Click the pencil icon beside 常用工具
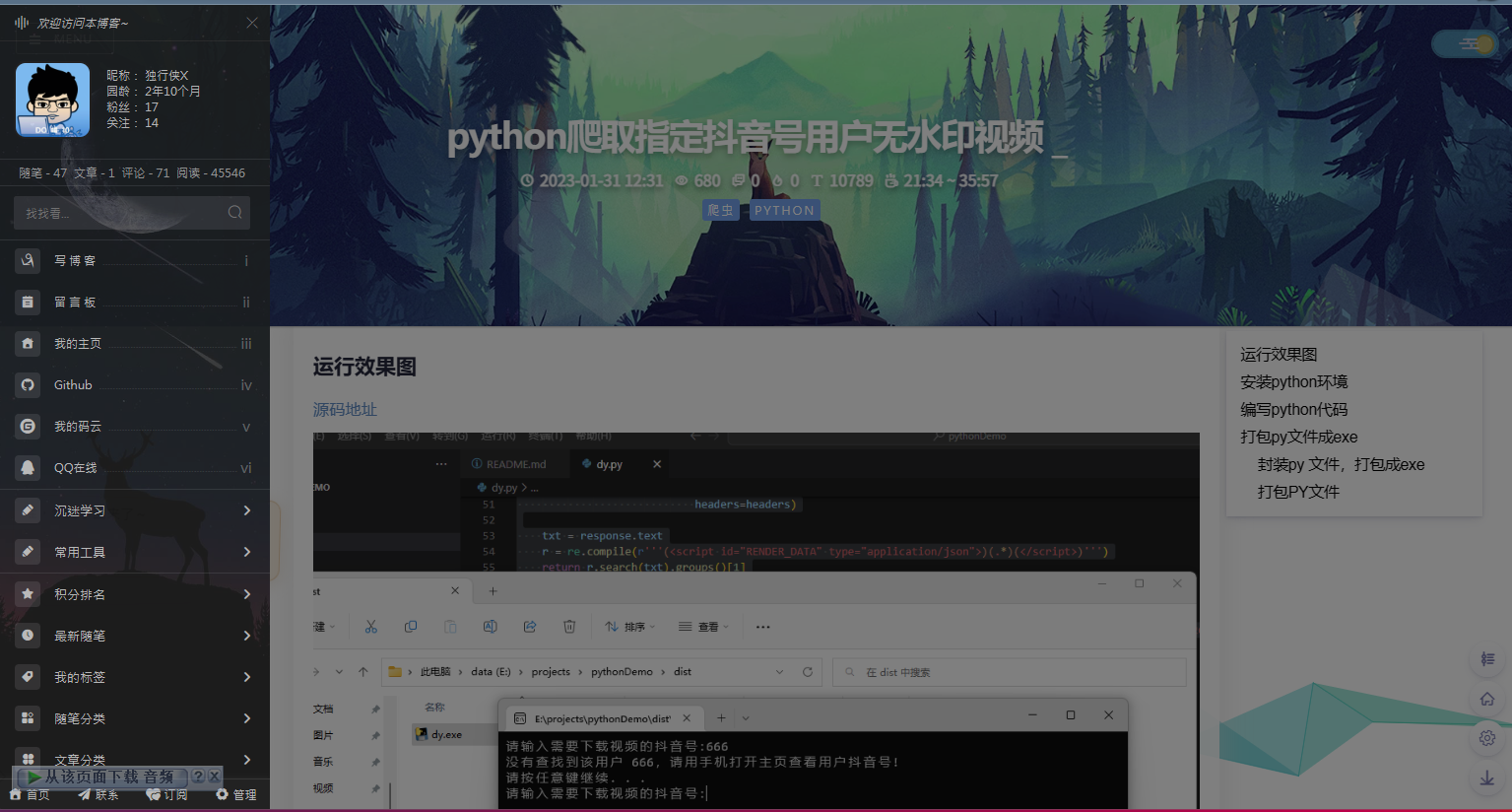 coord(28,552)
